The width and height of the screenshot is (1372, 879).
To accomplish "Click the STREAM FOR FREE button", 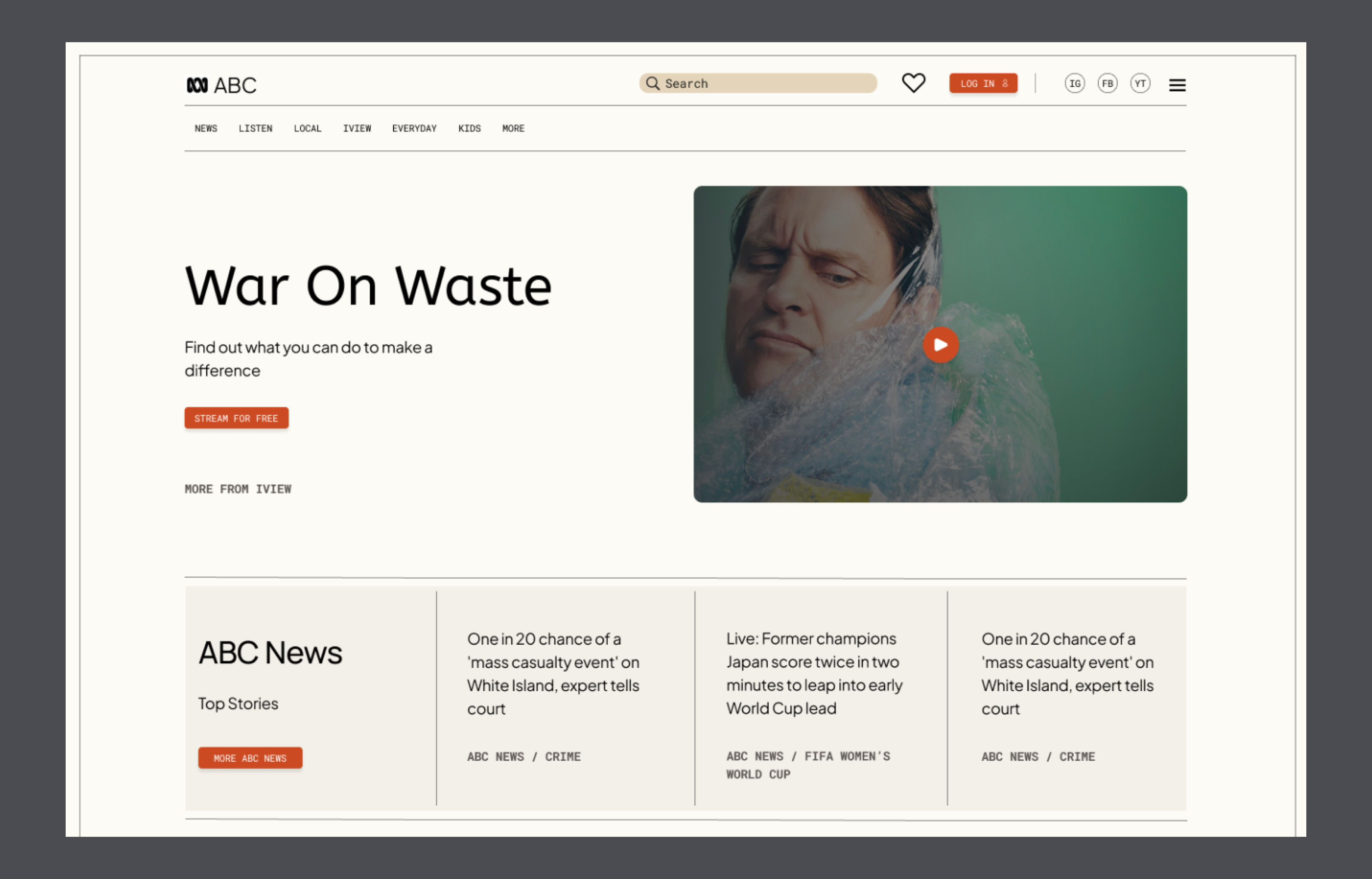I will [x=236, y=418].
